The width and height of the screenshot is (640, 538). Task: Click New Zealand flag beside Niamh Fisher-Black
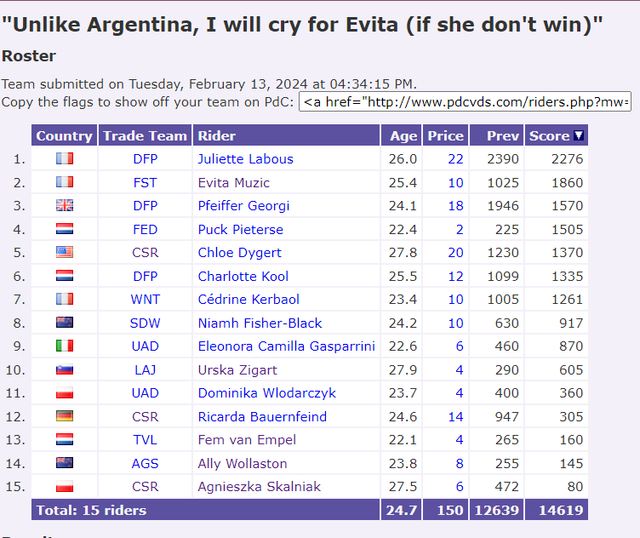coord(64,323)
